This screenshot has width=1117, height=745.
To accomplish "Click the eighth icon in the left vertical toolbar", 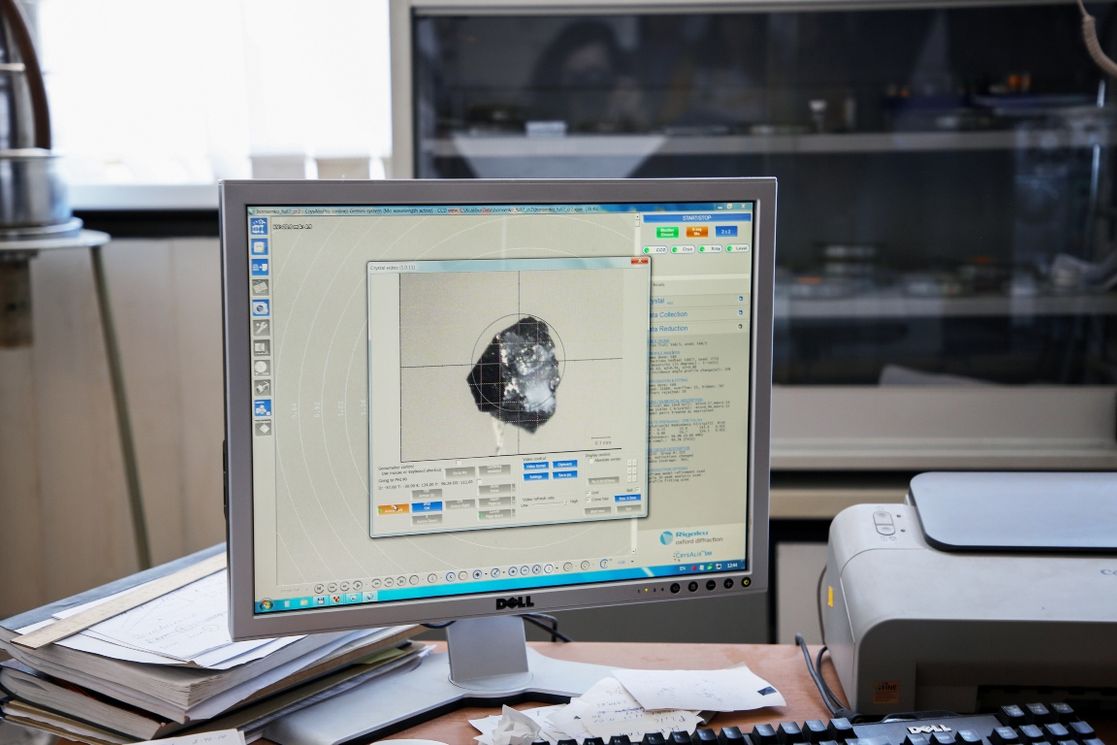I will click(262, 368).
